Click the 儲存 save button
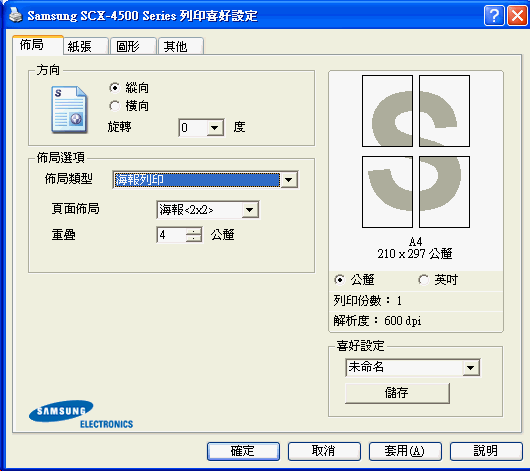This screenshot has width=530, height=471. [397, 393]
